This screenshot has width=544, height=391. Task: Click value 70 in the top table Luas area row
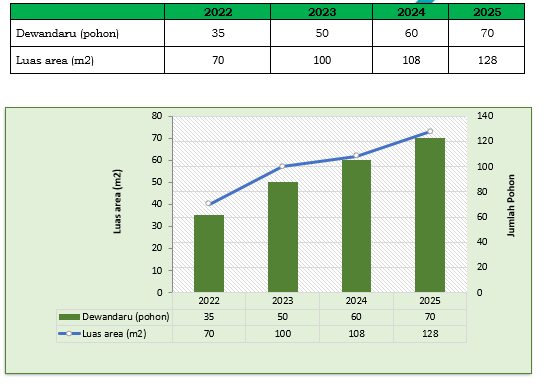tap(218, 60)
